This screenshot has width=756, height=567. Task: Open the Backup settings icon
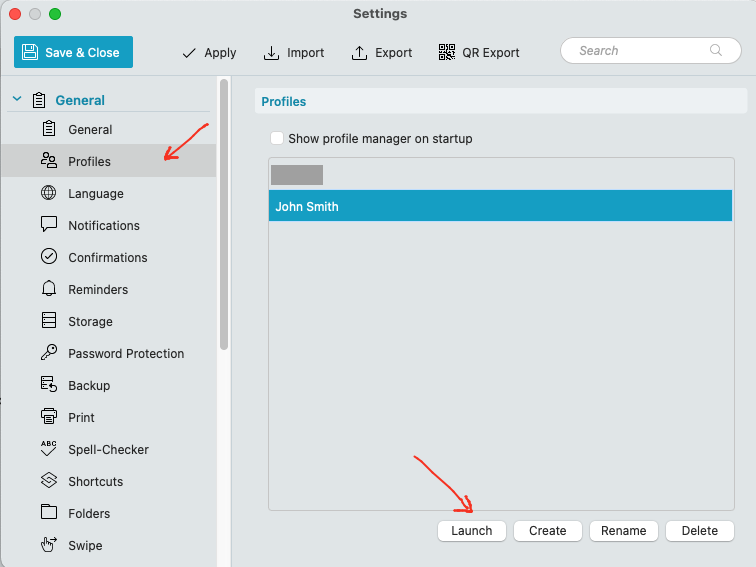coord(49,385)
